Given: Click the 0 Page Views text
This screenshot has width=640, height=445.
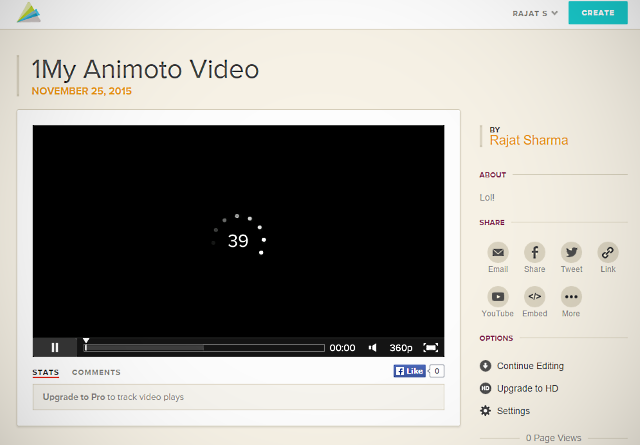Looking at the screenshot, I should coord(553,438).
